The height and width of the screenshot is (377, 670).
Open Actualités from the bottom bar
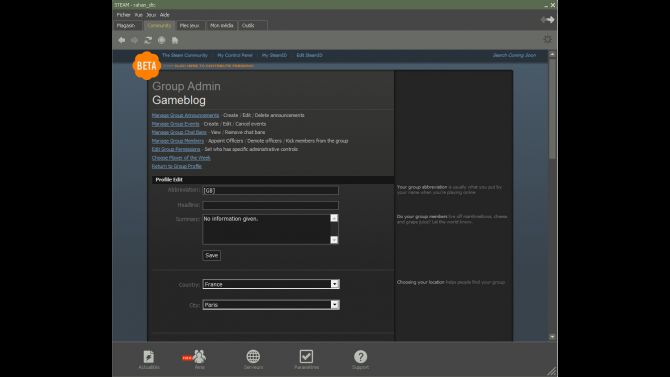[x=149, y=359]
